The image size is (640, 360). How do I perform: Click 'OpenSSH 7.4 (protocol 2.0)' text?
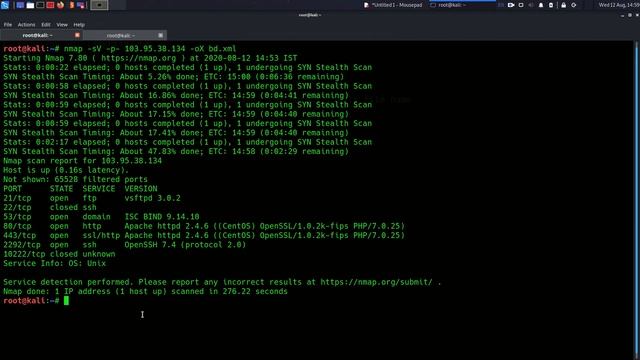coord(185,245)
